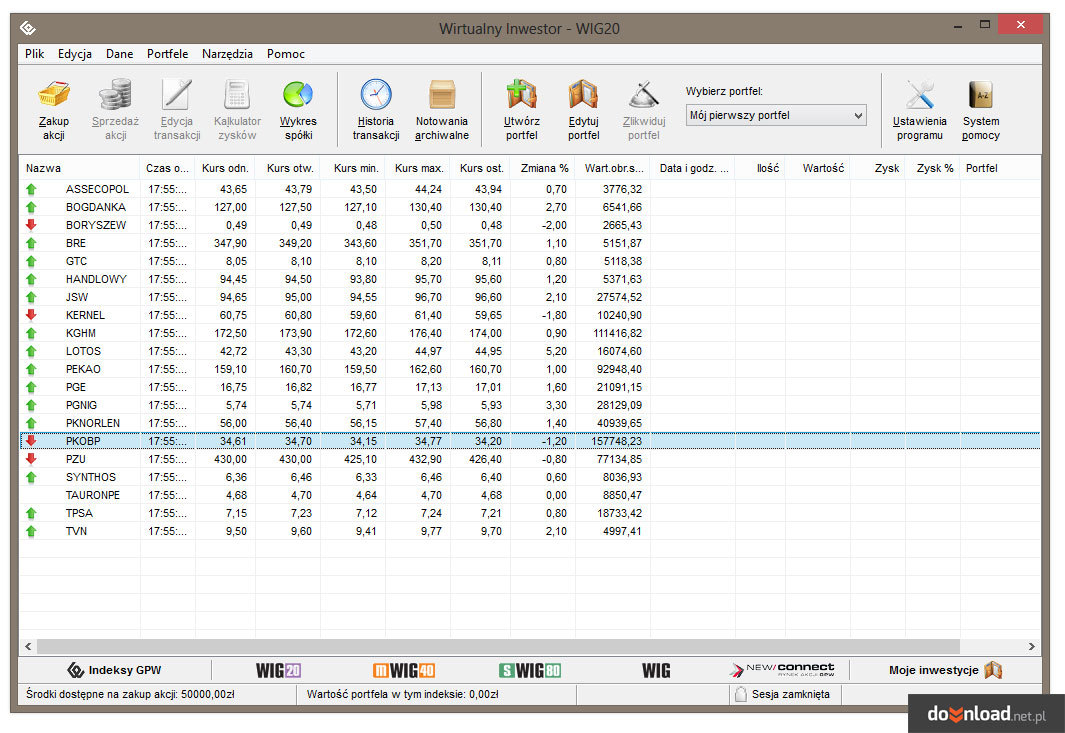Screen dimensions: 1065x733
Task: Click the Sesja zamknięta padlock icon
Action: (740, 694)
